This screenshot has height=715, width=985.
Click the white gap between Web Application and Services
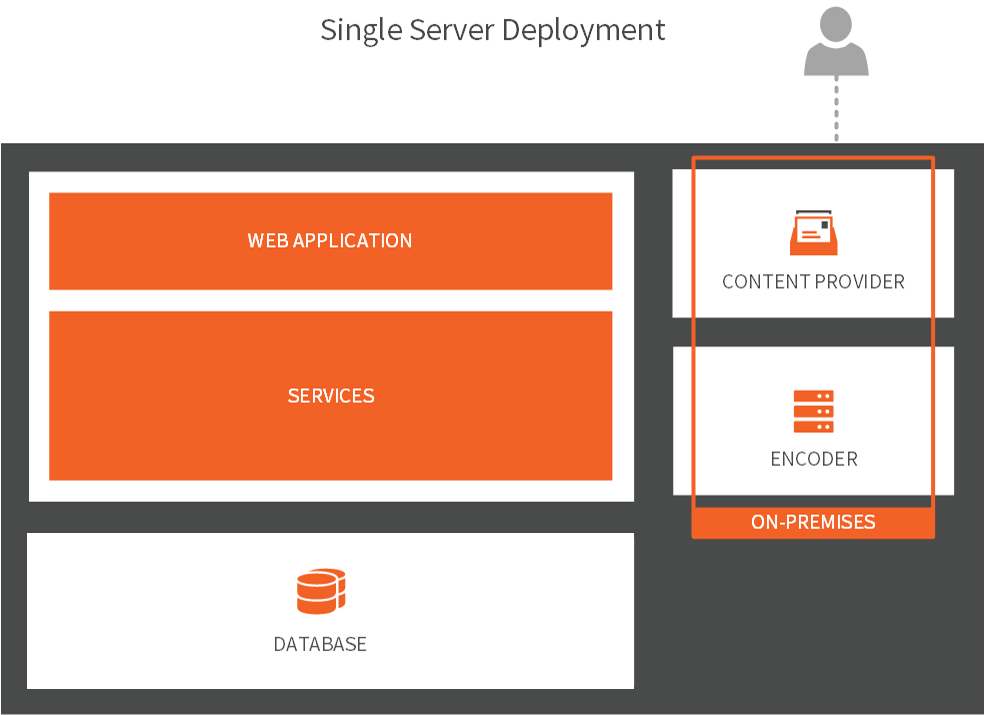[330, 300]
